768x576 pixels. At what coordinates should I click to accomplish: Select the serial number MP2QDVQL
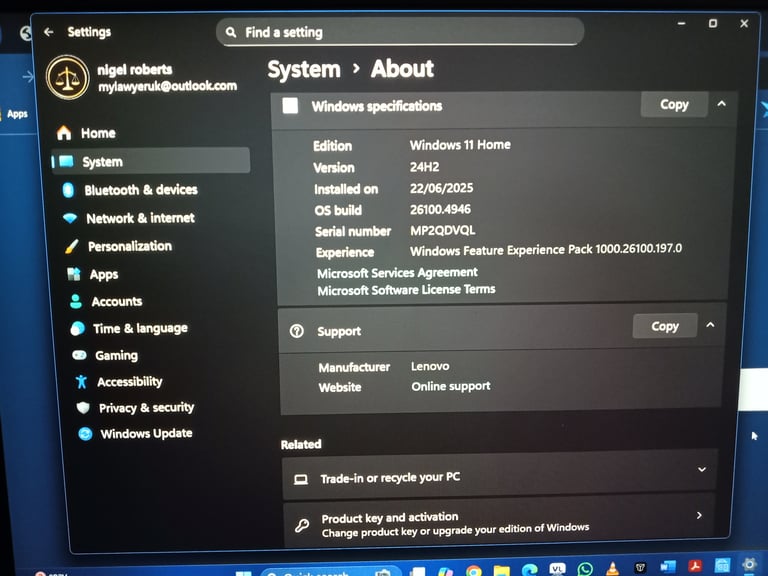442,231
